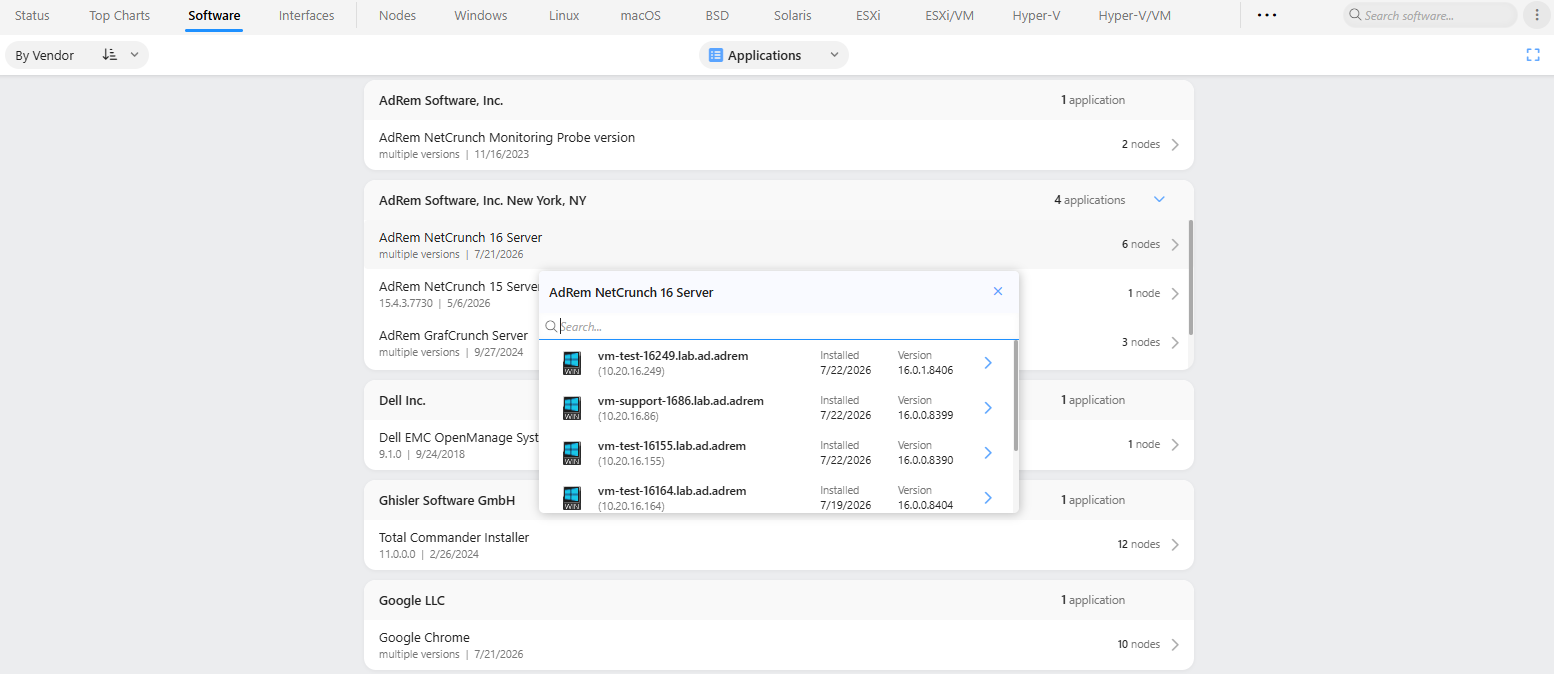Click the 4 applications count

[1089, 200]
